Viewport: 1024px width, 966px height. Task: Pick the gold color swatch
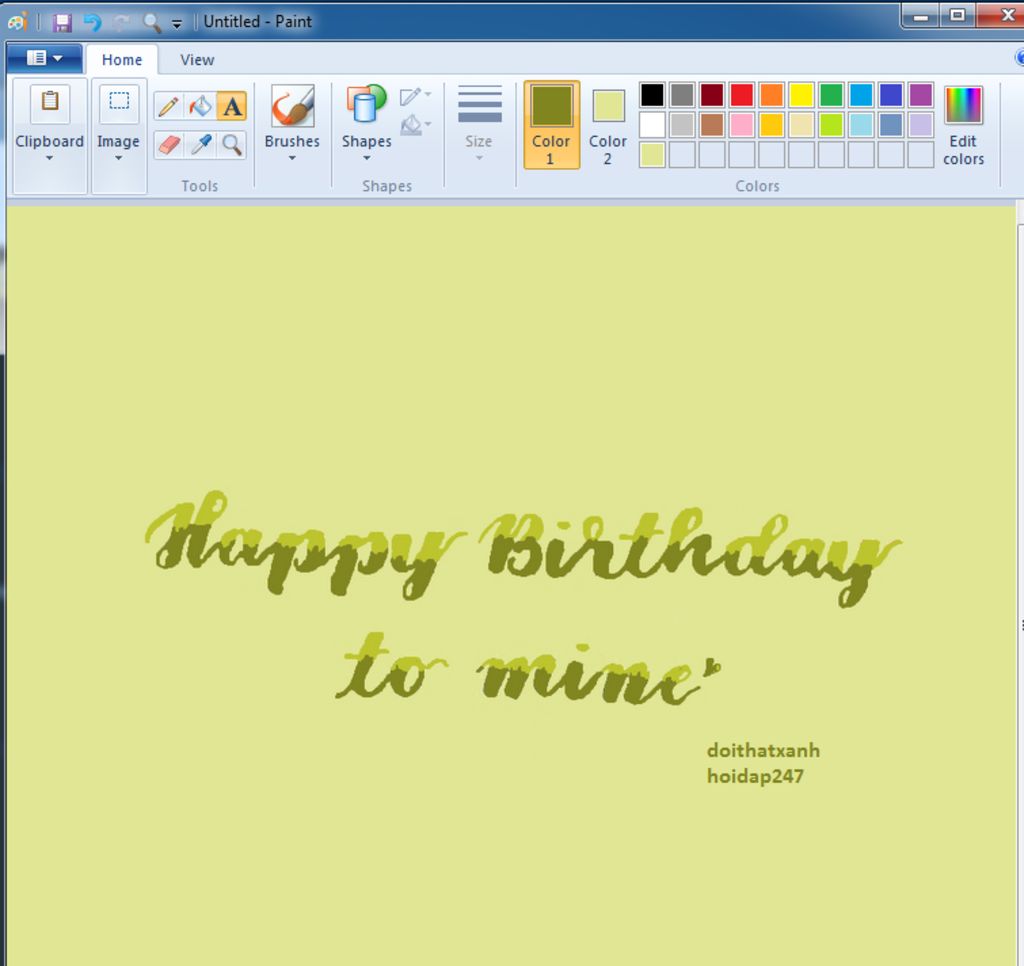click(x=771, y=125)
